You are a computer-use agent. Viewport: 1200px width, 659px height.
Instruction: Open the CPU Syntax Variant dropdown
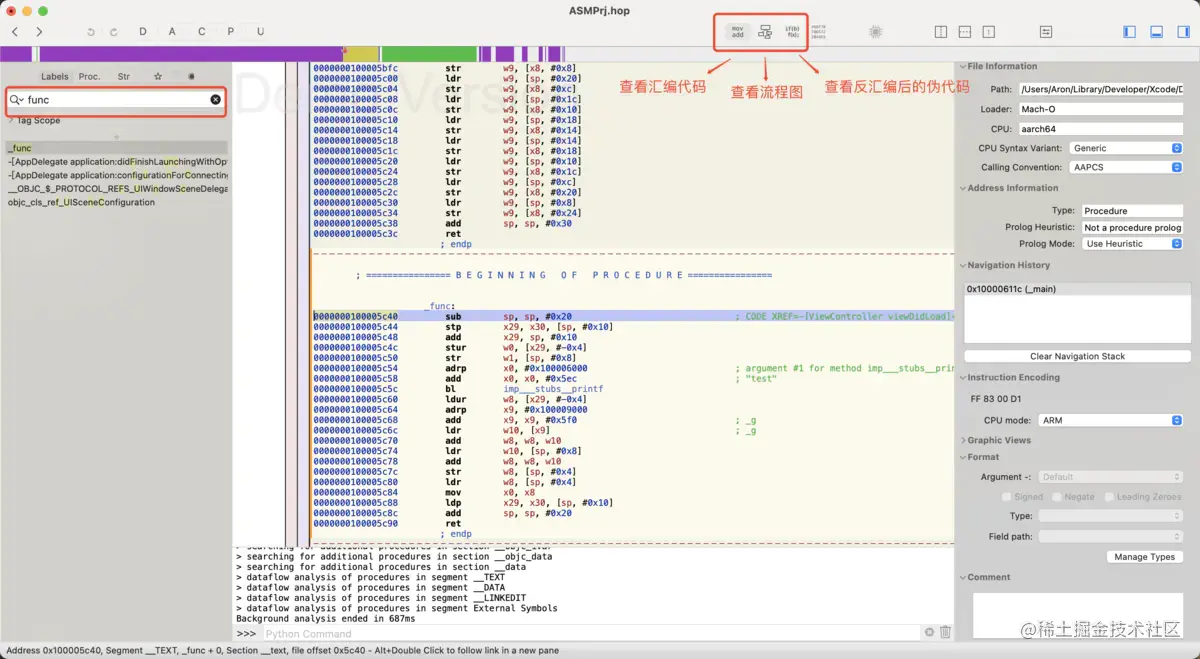click(1126, 148)
